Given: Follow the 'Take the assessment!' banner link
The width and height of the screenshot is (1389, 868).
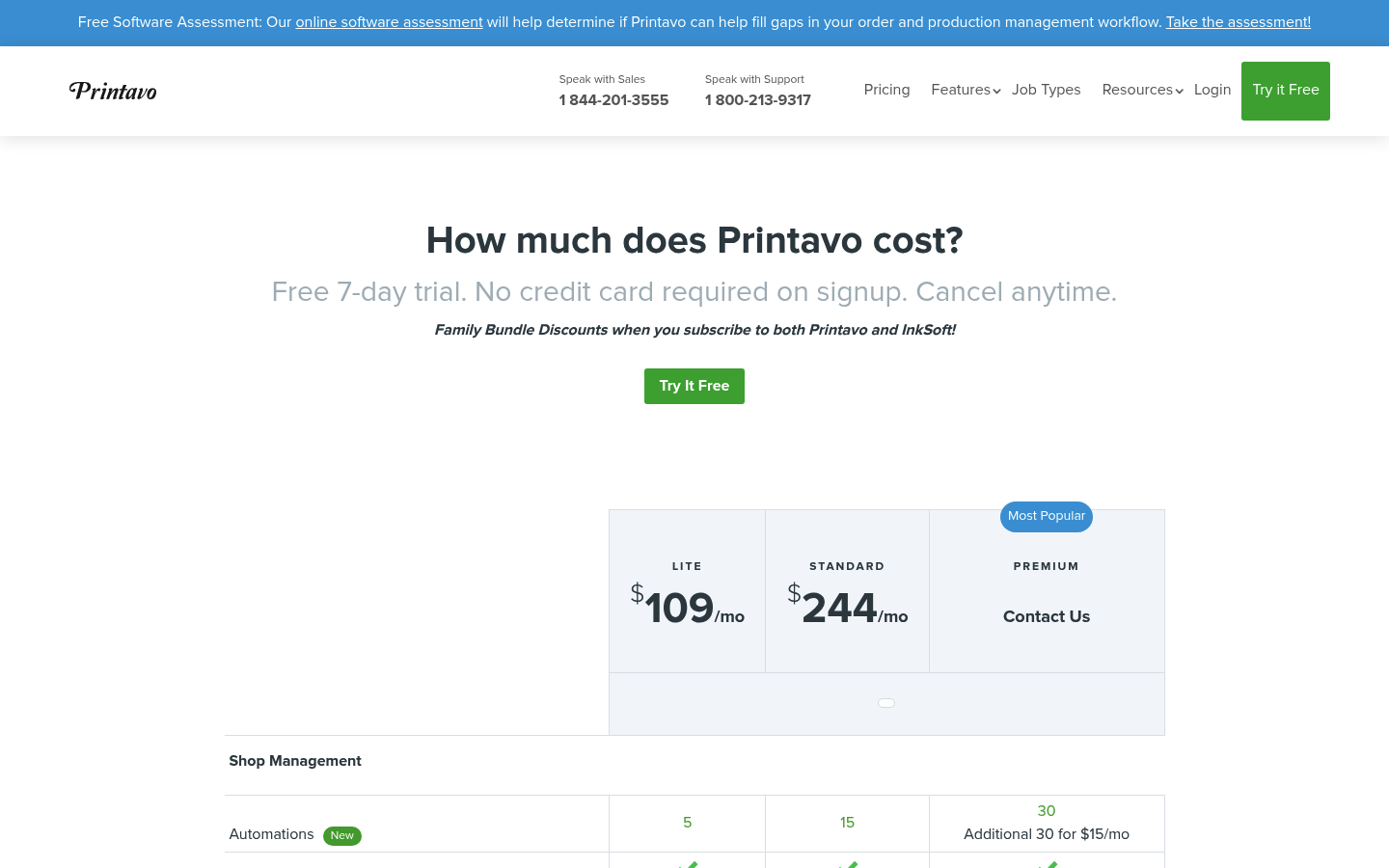Looking at the screenshot, I should (1238, 22).
